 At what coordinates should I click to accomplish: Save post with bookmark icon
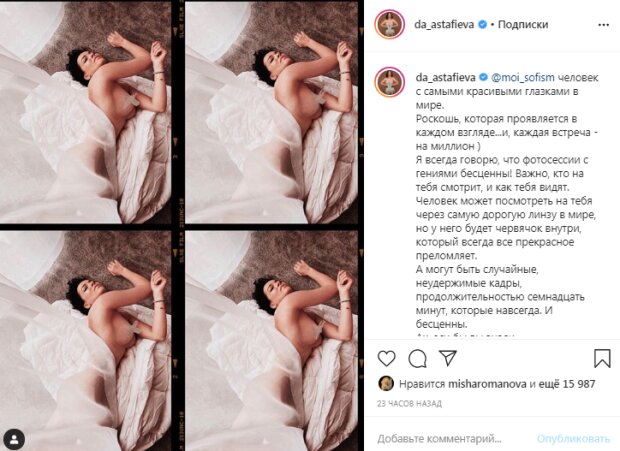tap(602, 359)
